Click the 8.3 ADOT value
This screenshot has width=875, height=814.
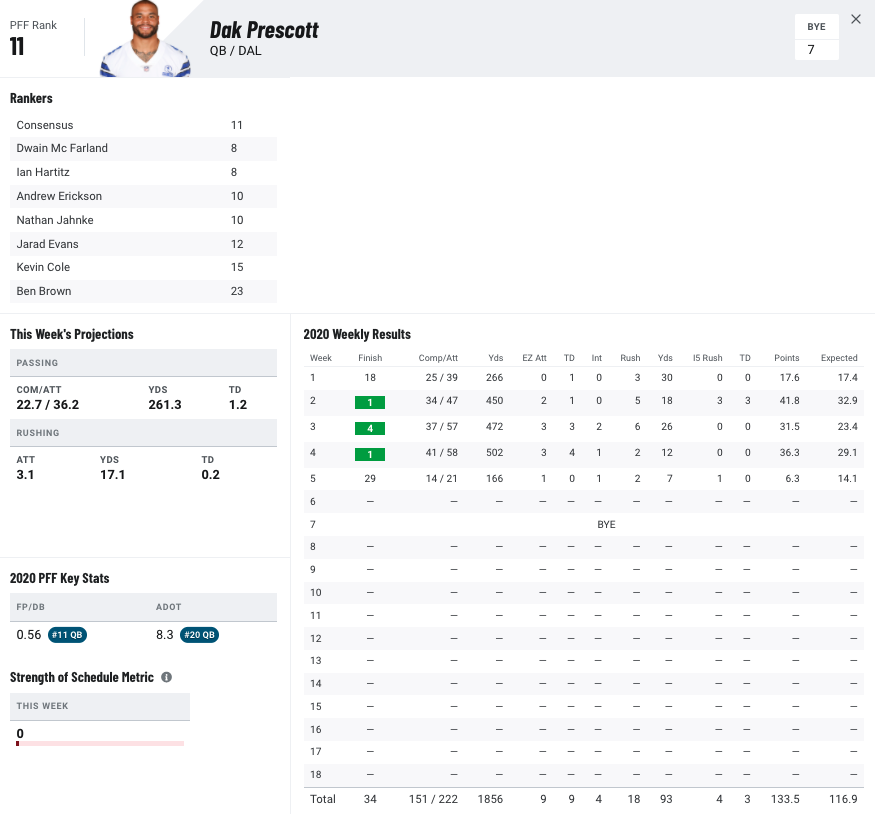(x=165, y=635)
